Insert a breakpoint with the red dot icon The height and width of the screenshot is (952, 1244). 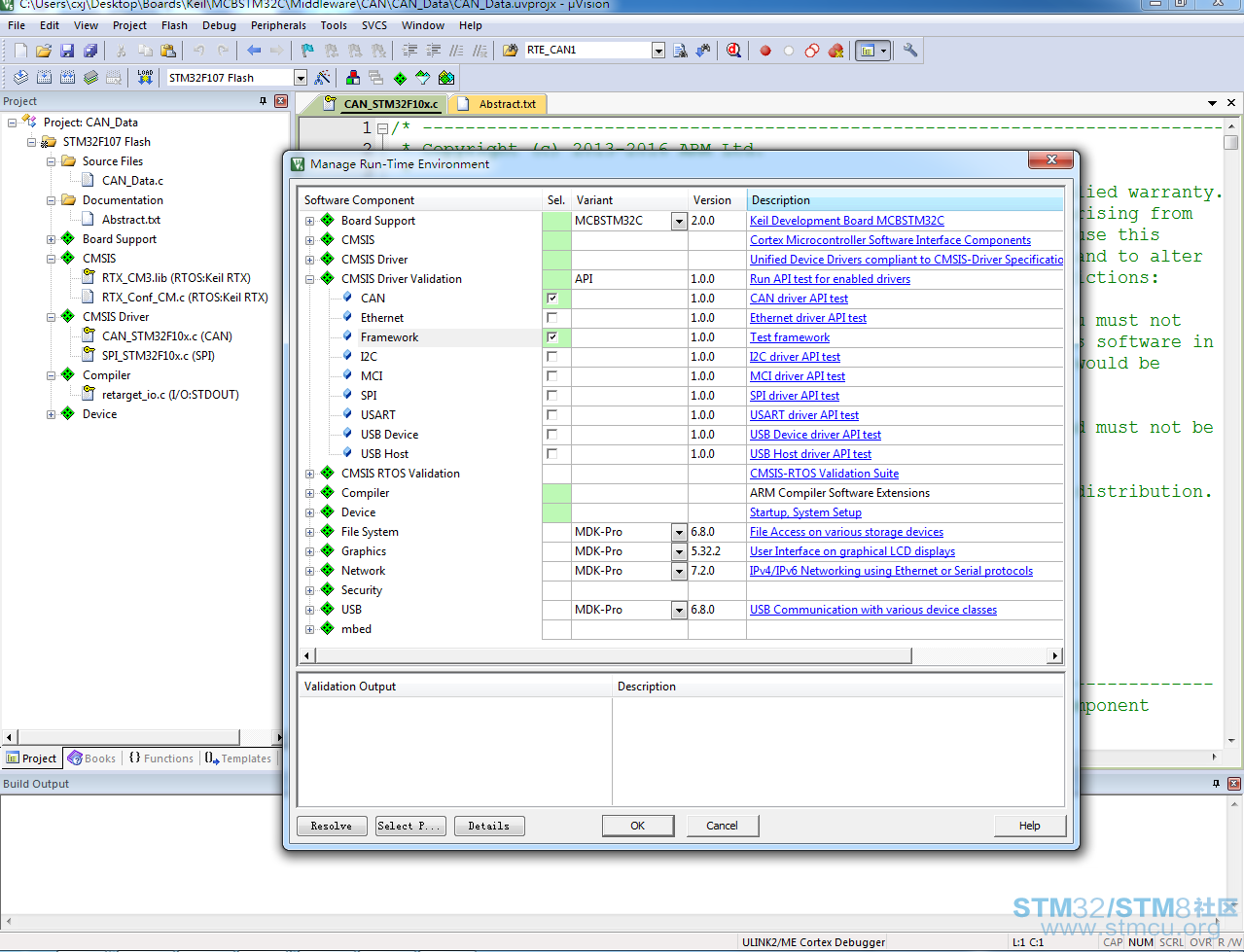pos(765,51)
